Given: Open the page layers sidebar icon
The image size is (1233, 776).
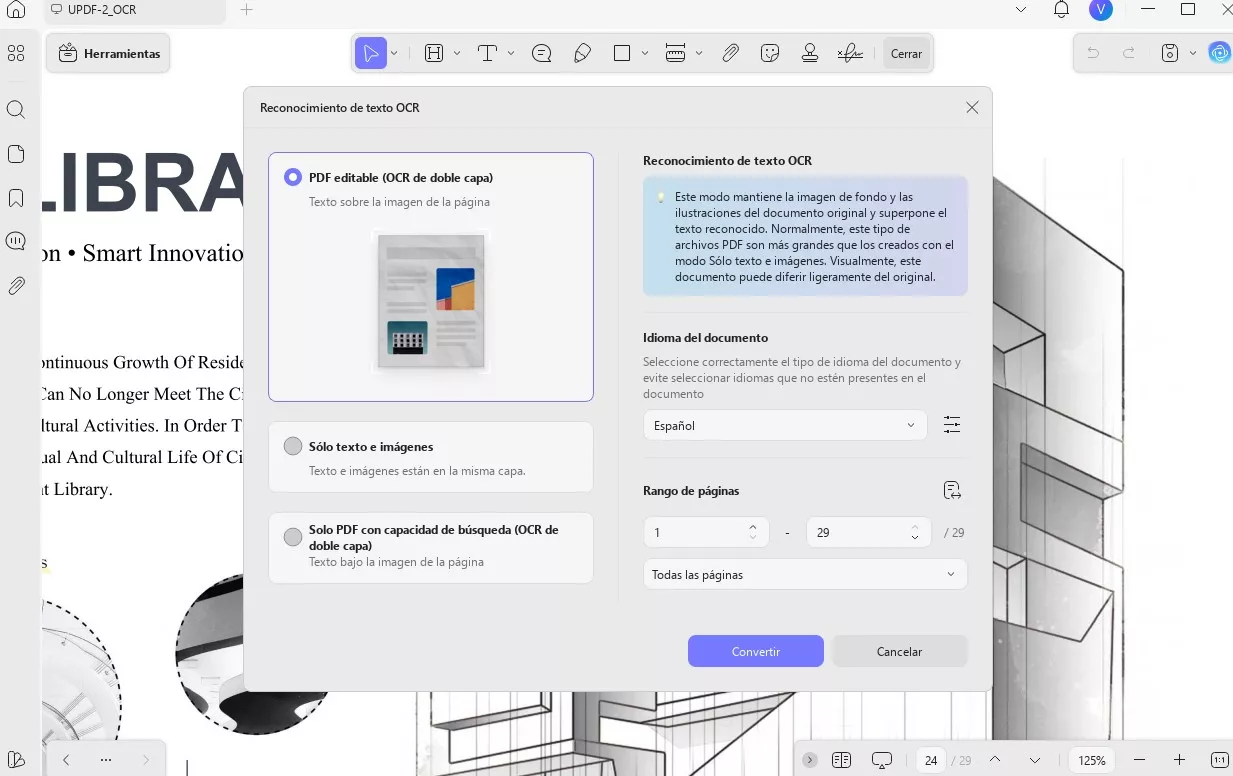Looking at the screenshot, I should click(x=16, y=760).
